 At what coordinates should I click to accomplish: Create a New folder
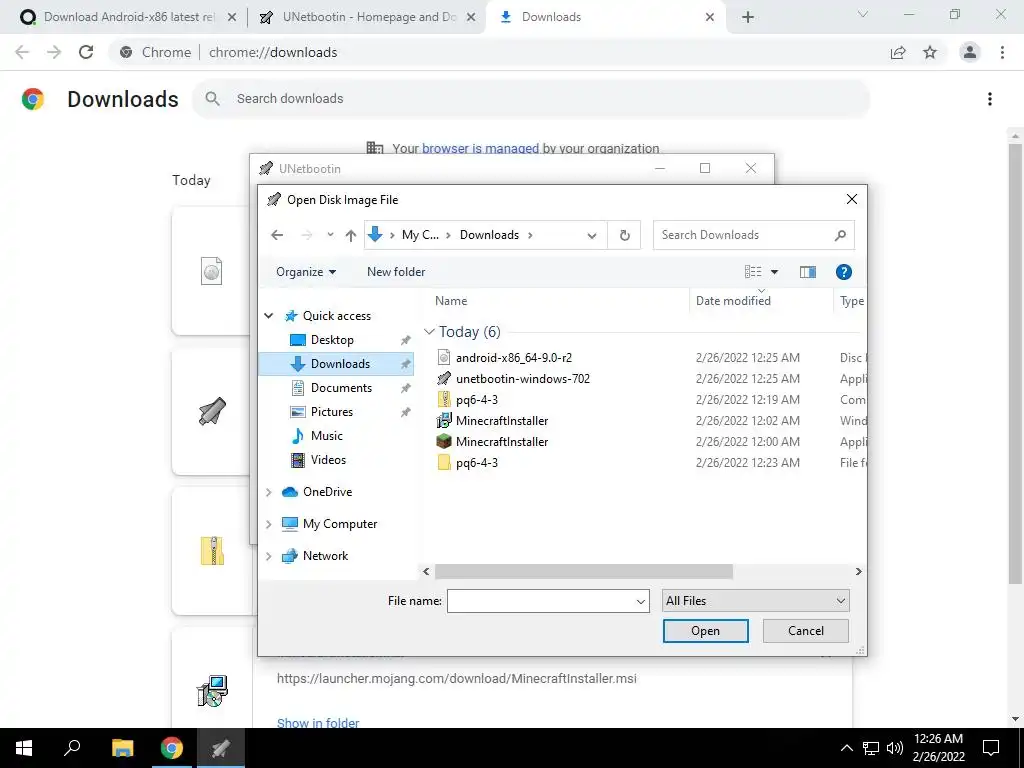[396, 272]
